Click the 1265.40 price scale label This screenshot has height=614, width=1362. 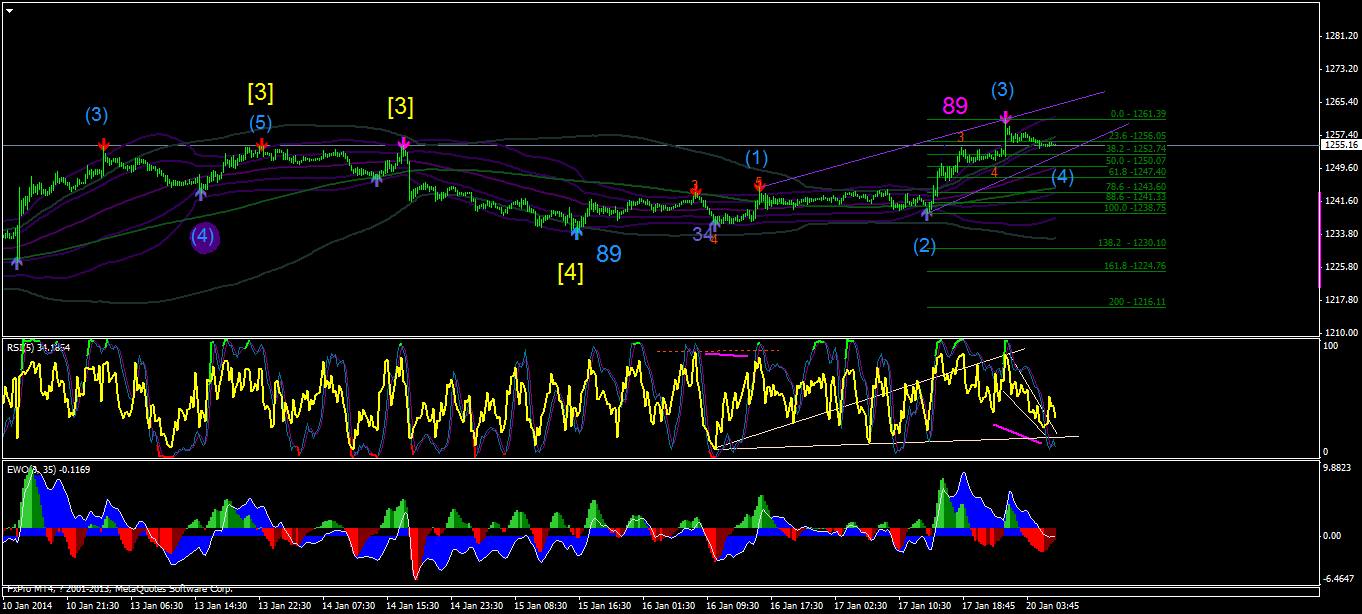point(1339,101)
